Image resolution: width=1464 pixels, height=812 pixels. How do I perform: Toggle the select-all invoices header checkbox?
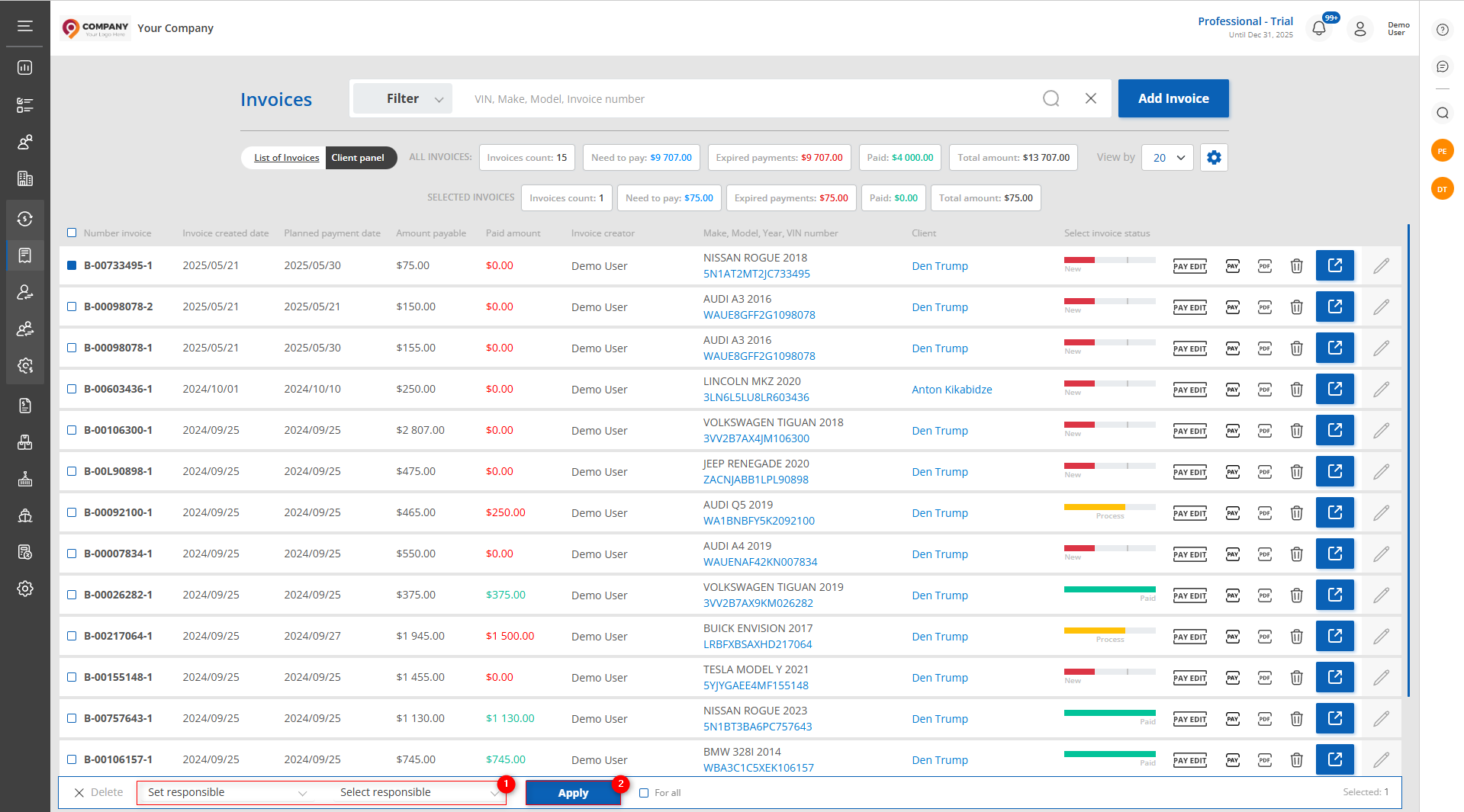tap(72, 233)
